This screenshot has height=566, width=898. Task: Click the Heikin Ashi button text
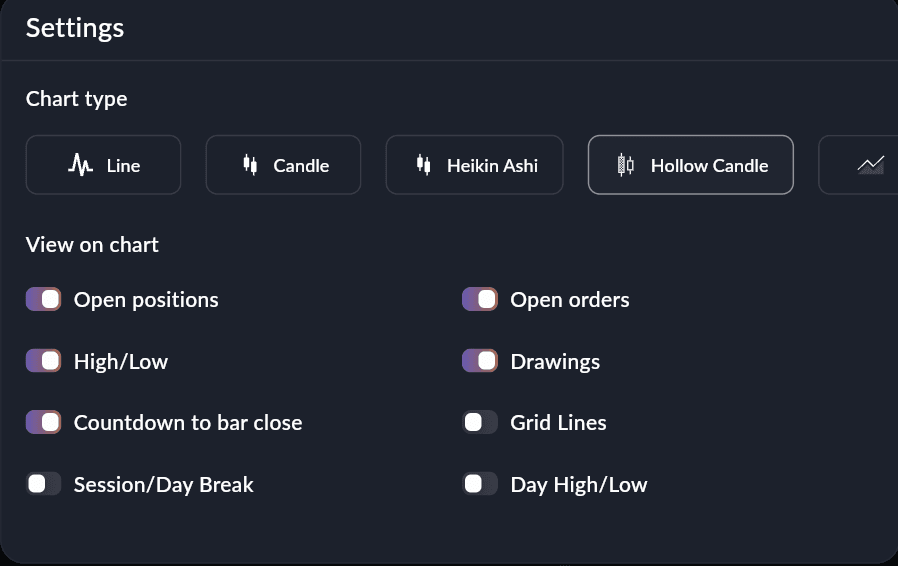click(x=492, y=166)
